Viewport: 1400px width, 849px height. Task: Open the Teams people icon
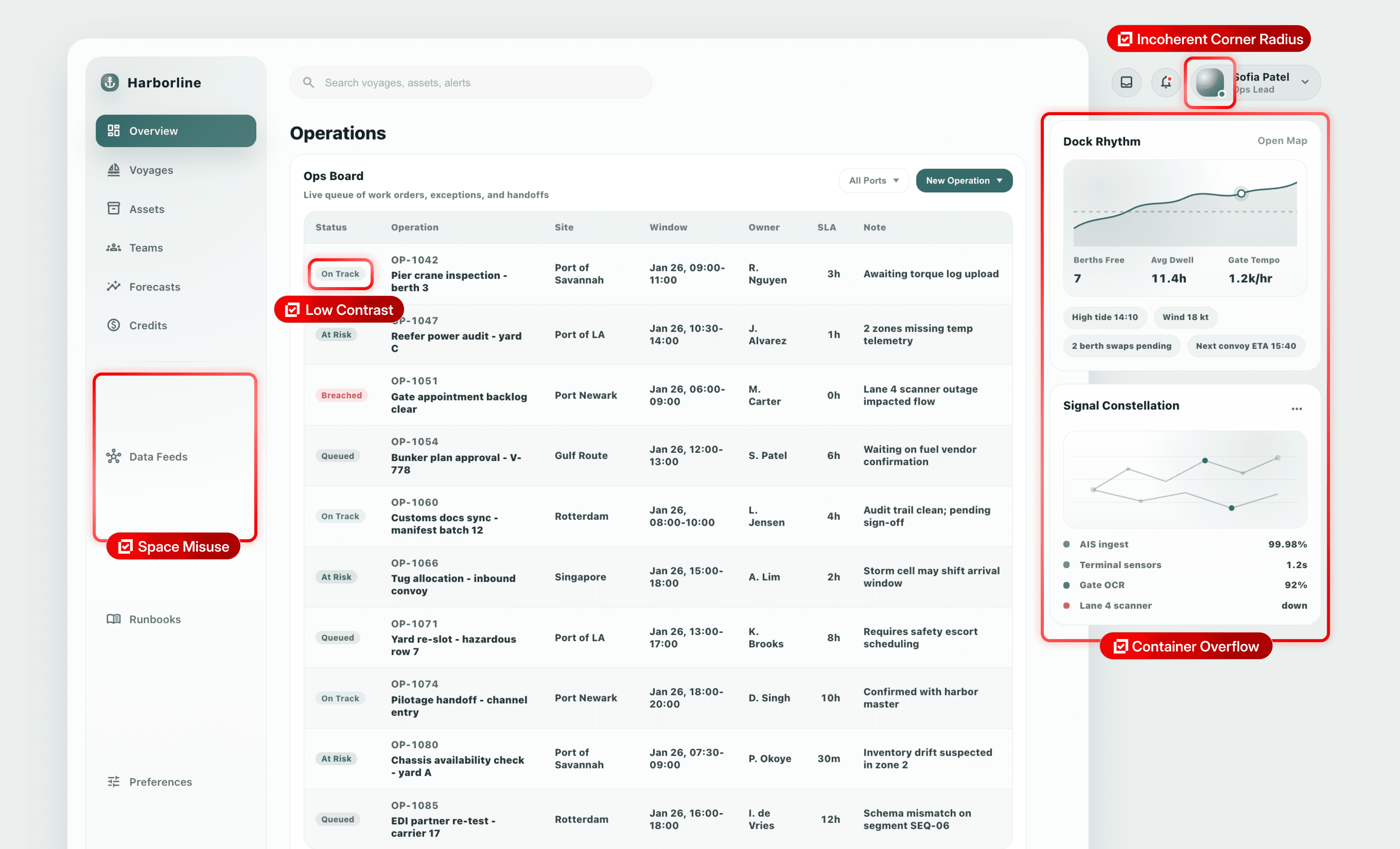click(114, 247)
